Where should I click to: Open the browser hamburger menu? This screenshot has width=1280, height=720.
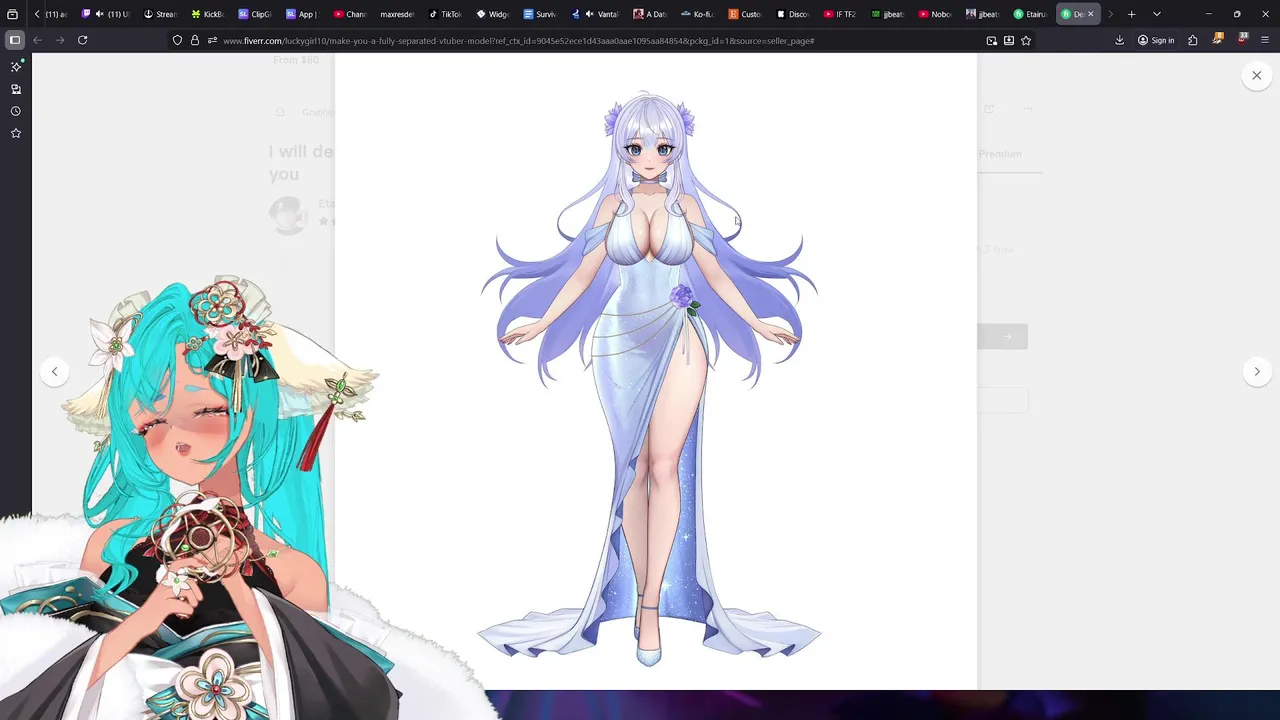1265,40
